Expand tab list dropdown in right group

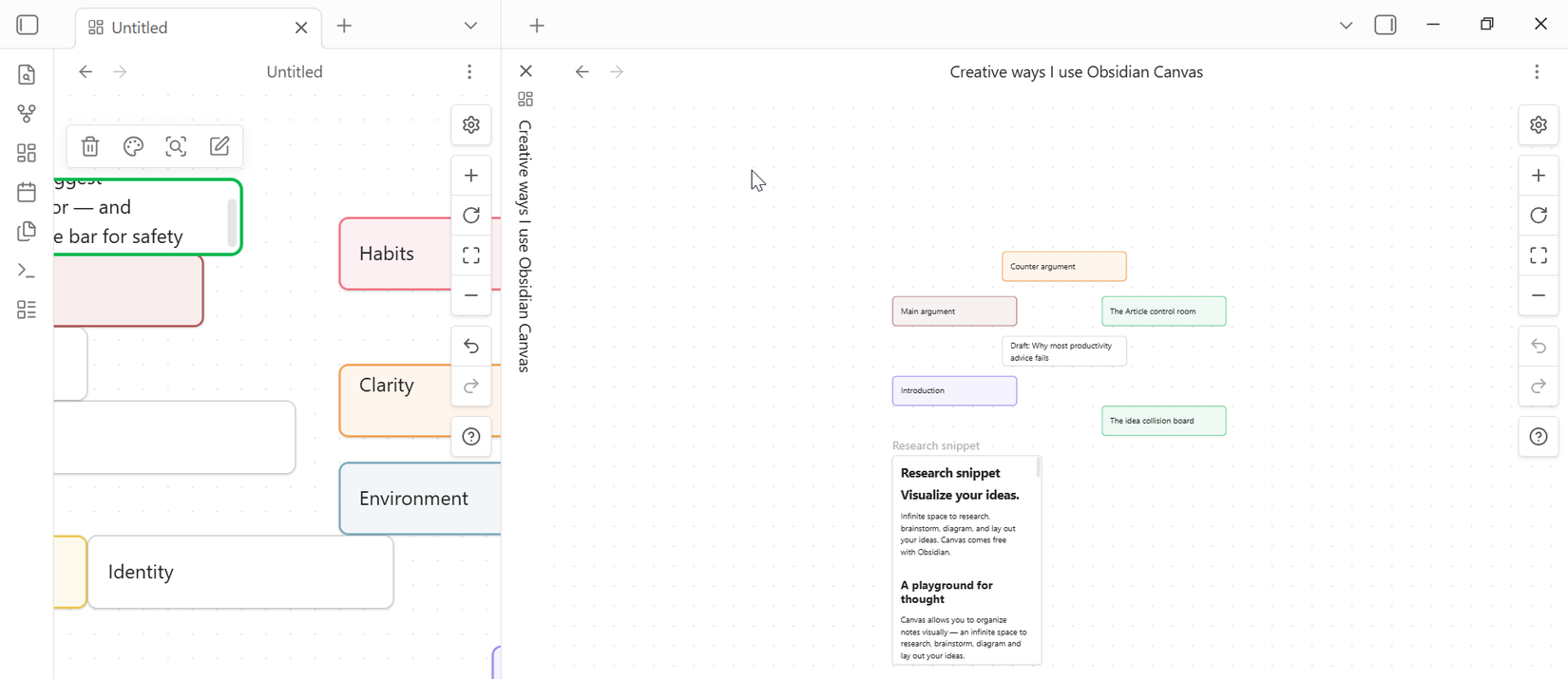coord(1346,26)
